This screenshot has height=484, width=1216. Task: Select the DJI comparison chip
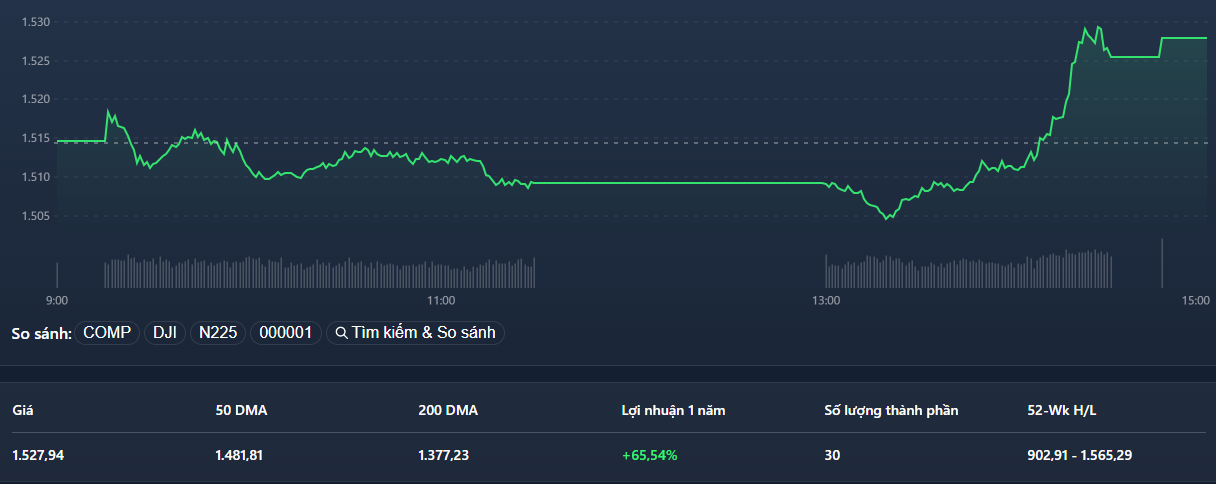point(165,333)
